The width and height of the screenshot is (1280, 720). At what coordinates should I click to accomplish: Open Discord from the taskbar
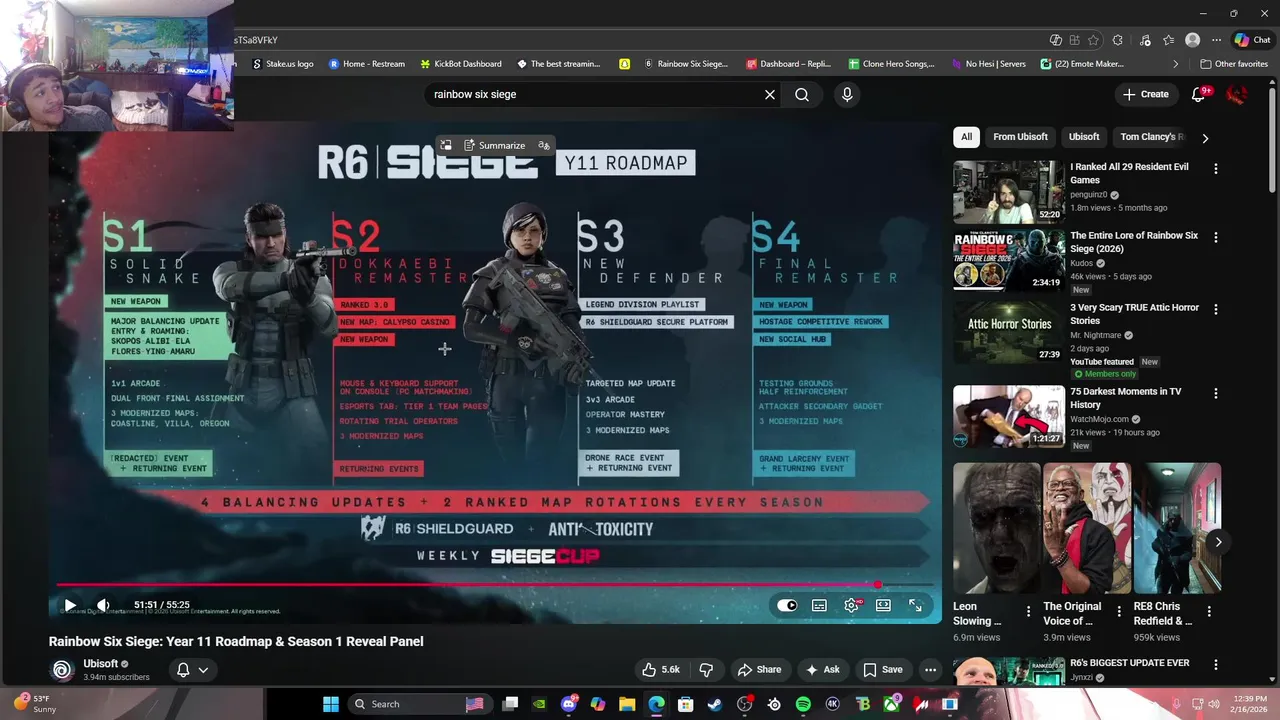569,704
